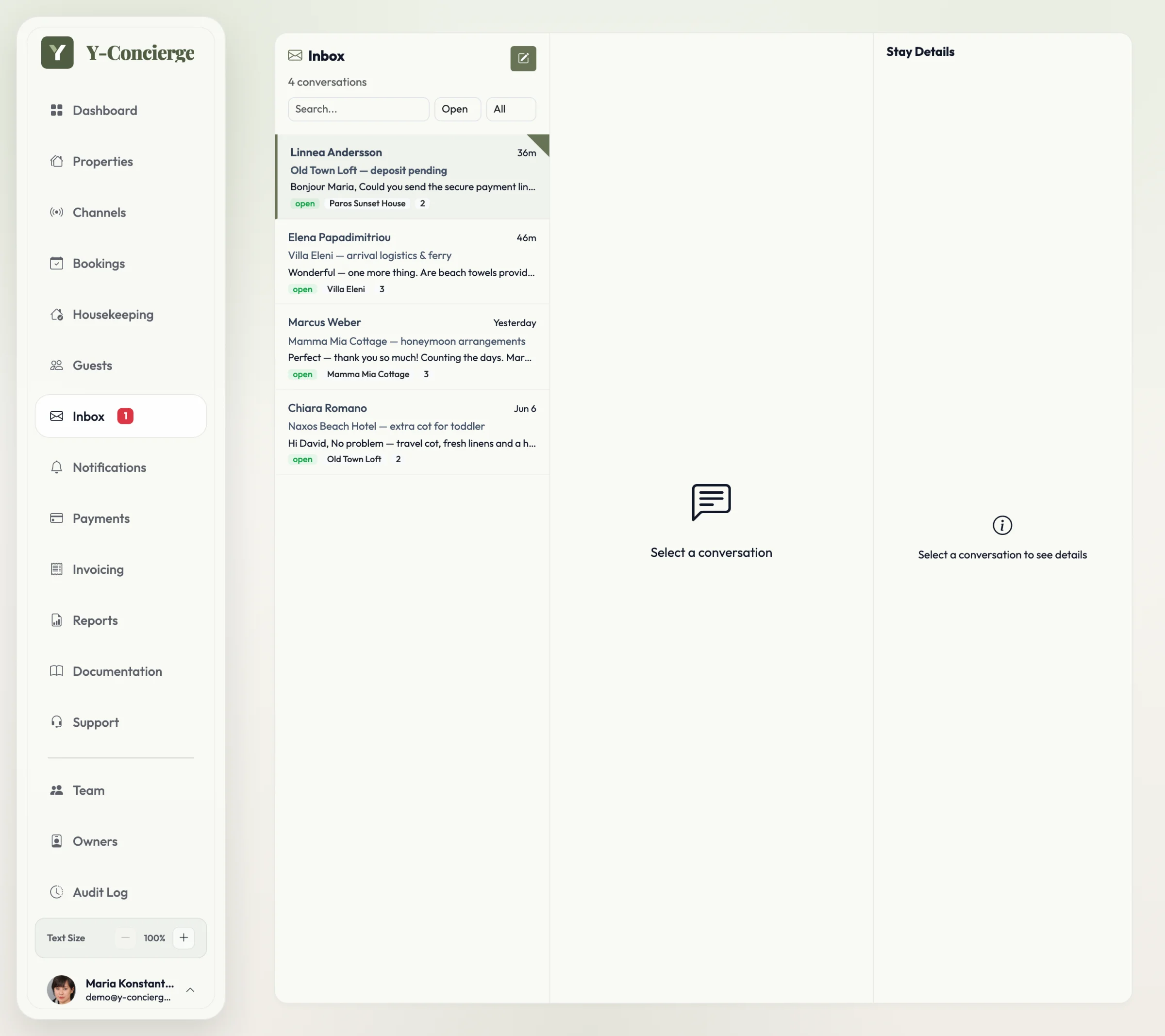The width and height of the screenshot is (1165, 1036).
Task: Compose a new message with pencil icon
Action: coord(523,59)
